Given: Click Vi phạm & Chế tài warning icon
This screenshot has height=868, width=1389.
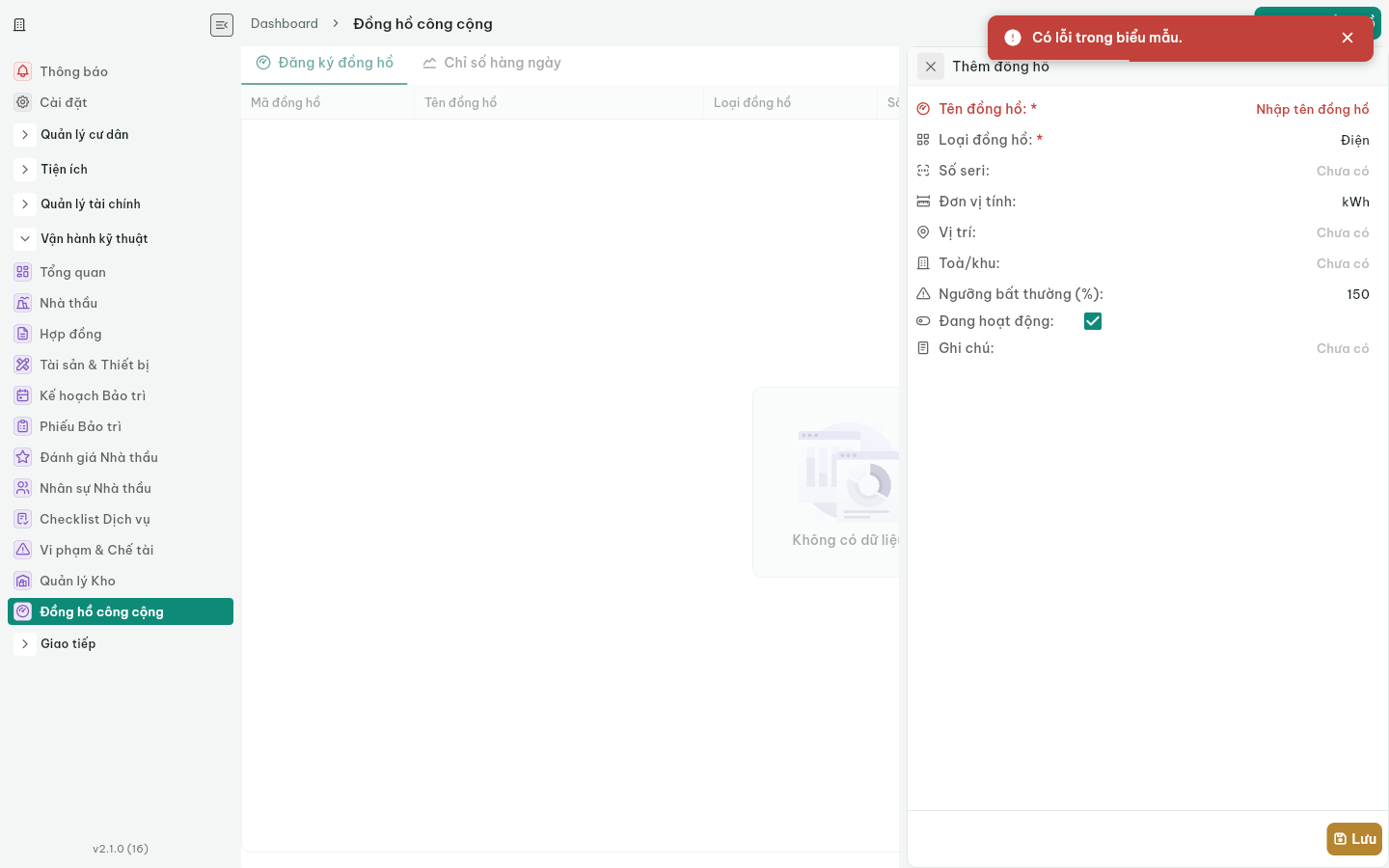Looking at the screenshot, I should pos(23,550).
